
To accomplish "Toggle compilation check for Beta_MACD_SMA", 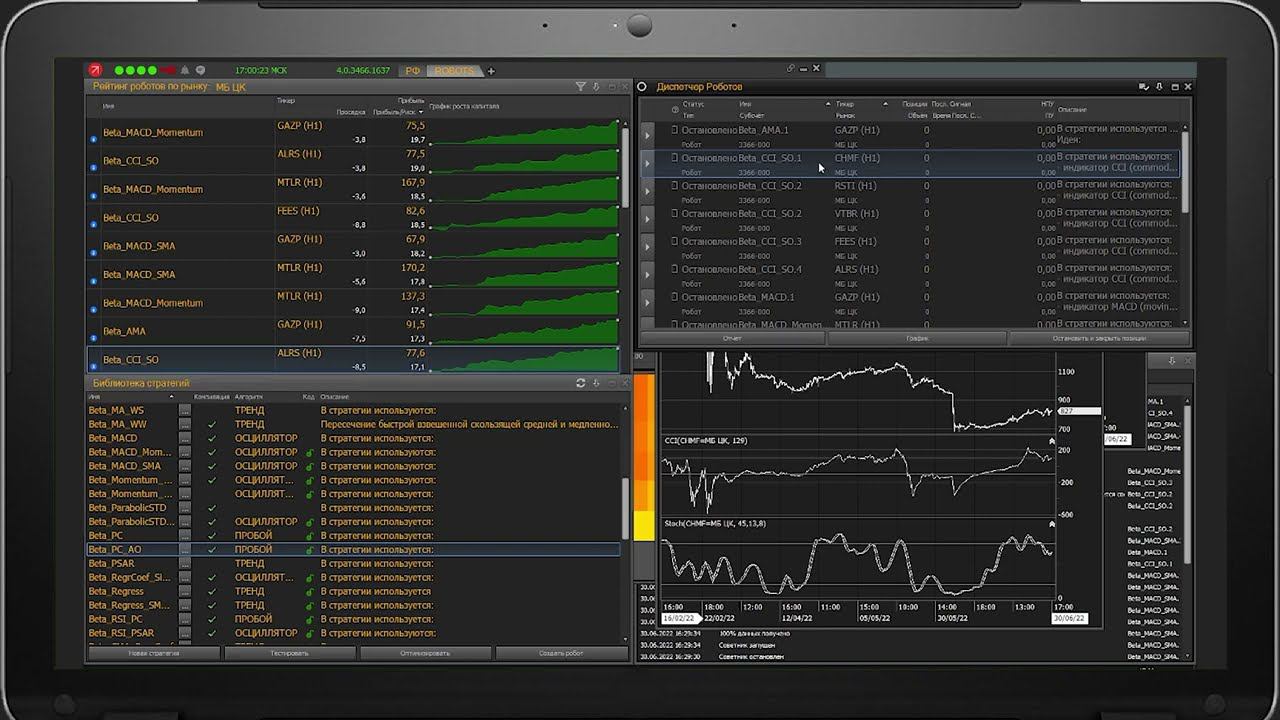I will pyautogui.click(x=212, y=466).
